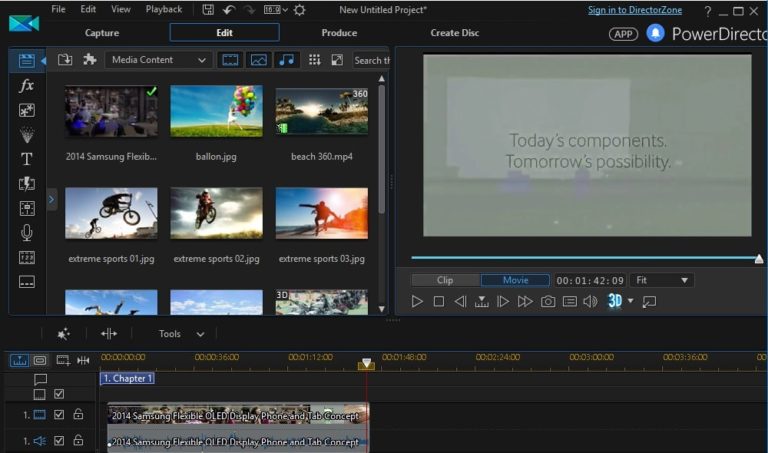Click the Import Media folder icon
The image size is (768, 453).
(65, 60)
